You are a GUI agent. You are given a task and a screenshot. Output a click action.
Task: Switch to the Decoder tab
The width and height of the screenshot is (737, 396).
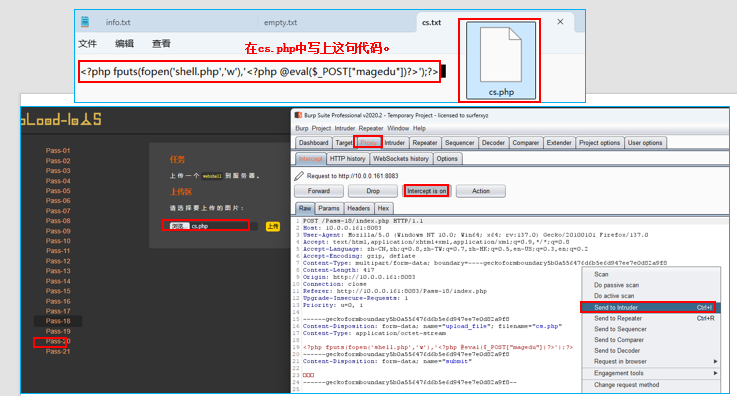(x=493, y=143)
